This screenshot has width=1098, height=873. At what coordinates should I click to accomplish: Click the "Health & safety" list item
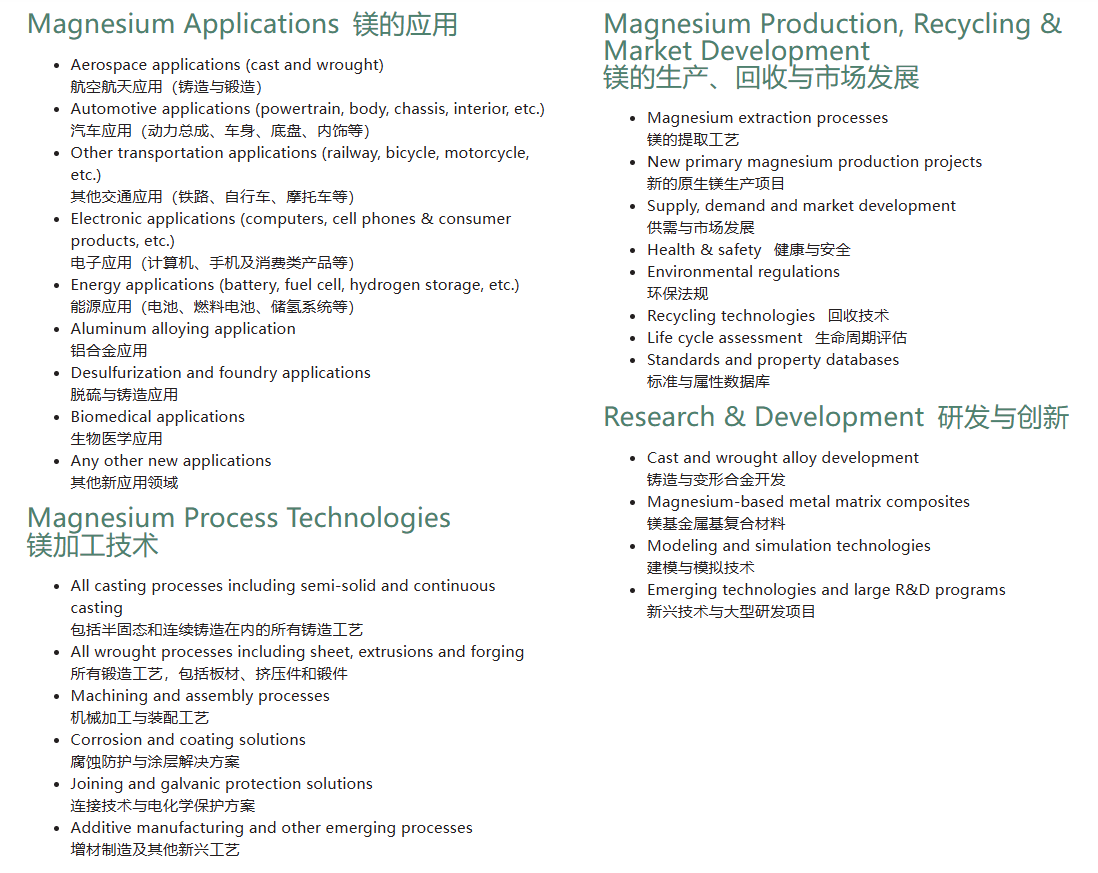click(704, 250)
